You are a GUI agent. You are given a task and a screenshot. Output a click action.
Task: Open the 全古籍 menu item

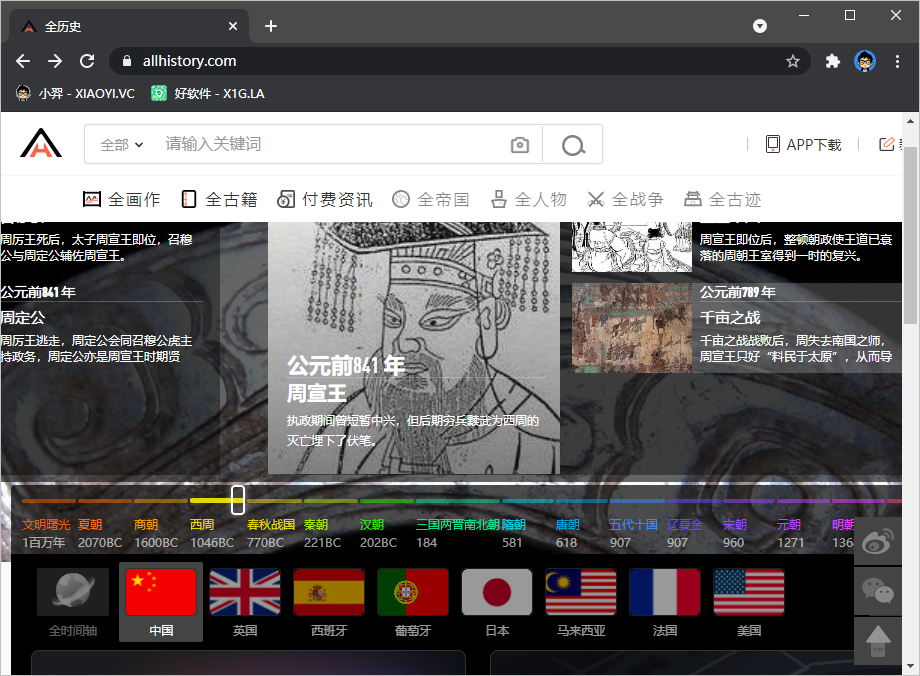click(219, 200)
